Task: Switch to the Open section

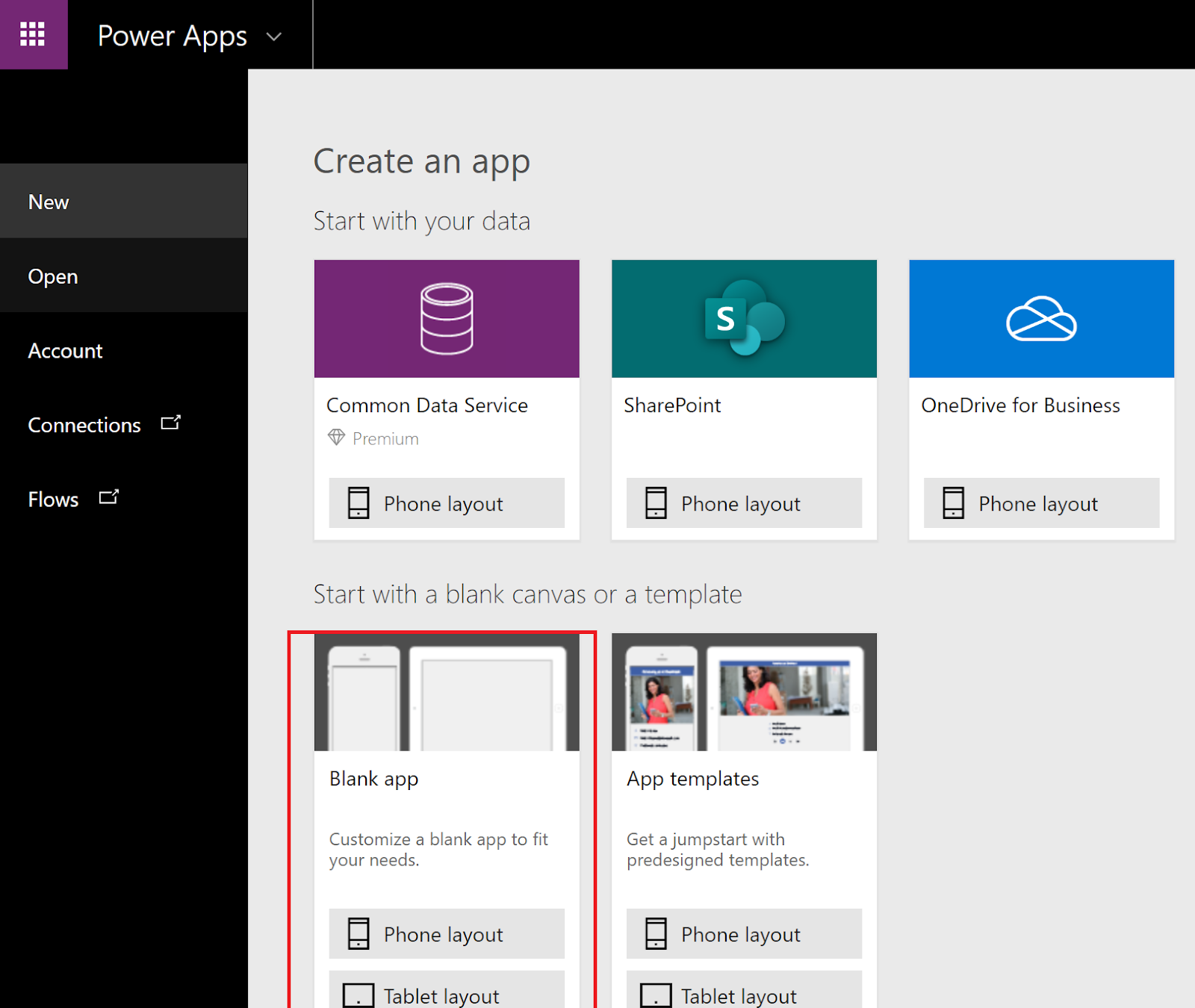Action: [52, 276]
